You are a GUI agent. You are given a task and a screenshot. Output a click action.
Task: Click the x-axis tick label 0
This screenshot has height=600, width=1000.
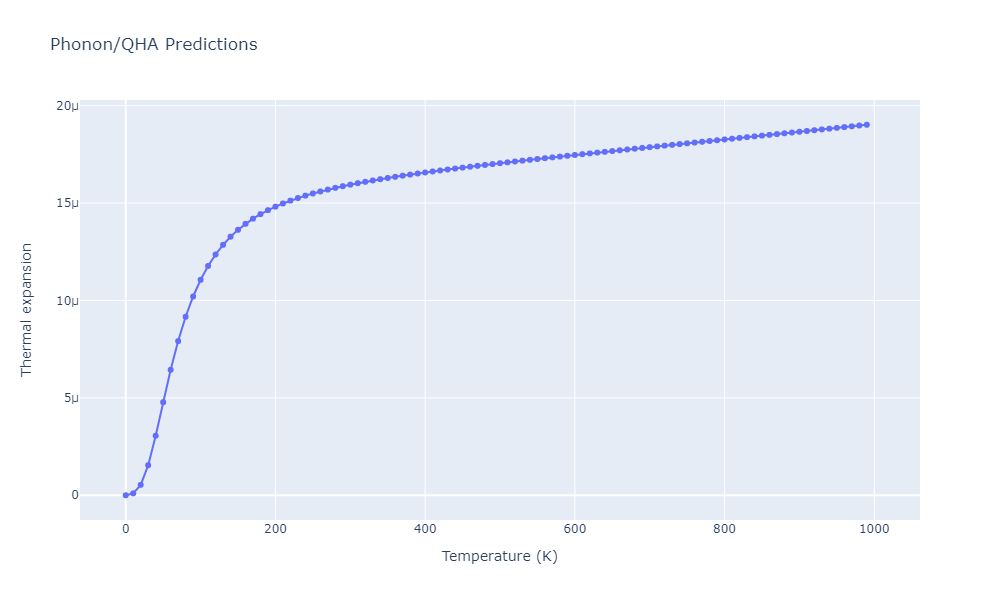tap(125, 529)
